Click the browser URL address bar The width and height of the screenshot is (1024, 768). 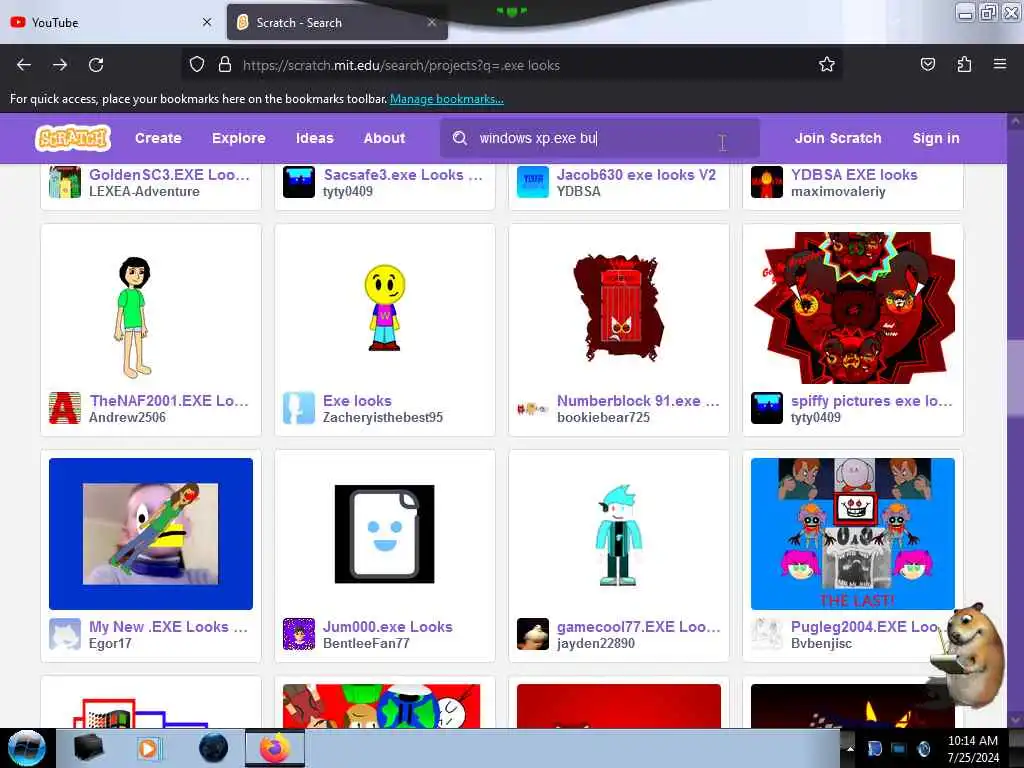(x=511, y=65)
